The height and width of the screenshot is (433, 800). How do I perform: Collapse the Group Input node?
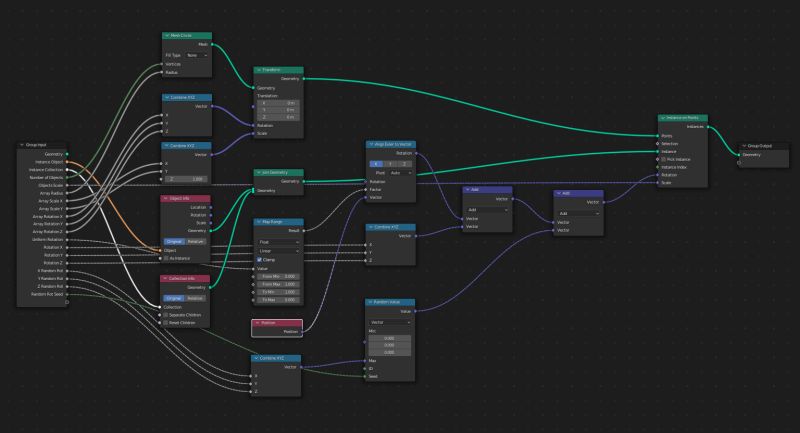22,145
